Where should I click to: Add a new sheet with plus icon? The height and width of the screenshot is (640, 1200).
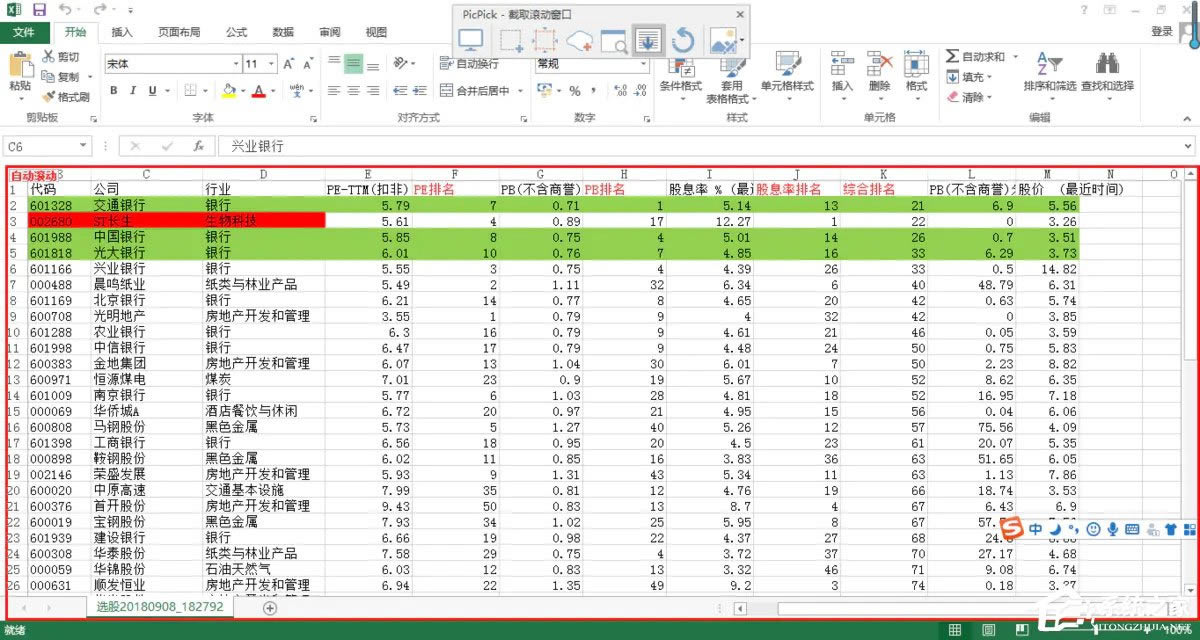(270, 608)
